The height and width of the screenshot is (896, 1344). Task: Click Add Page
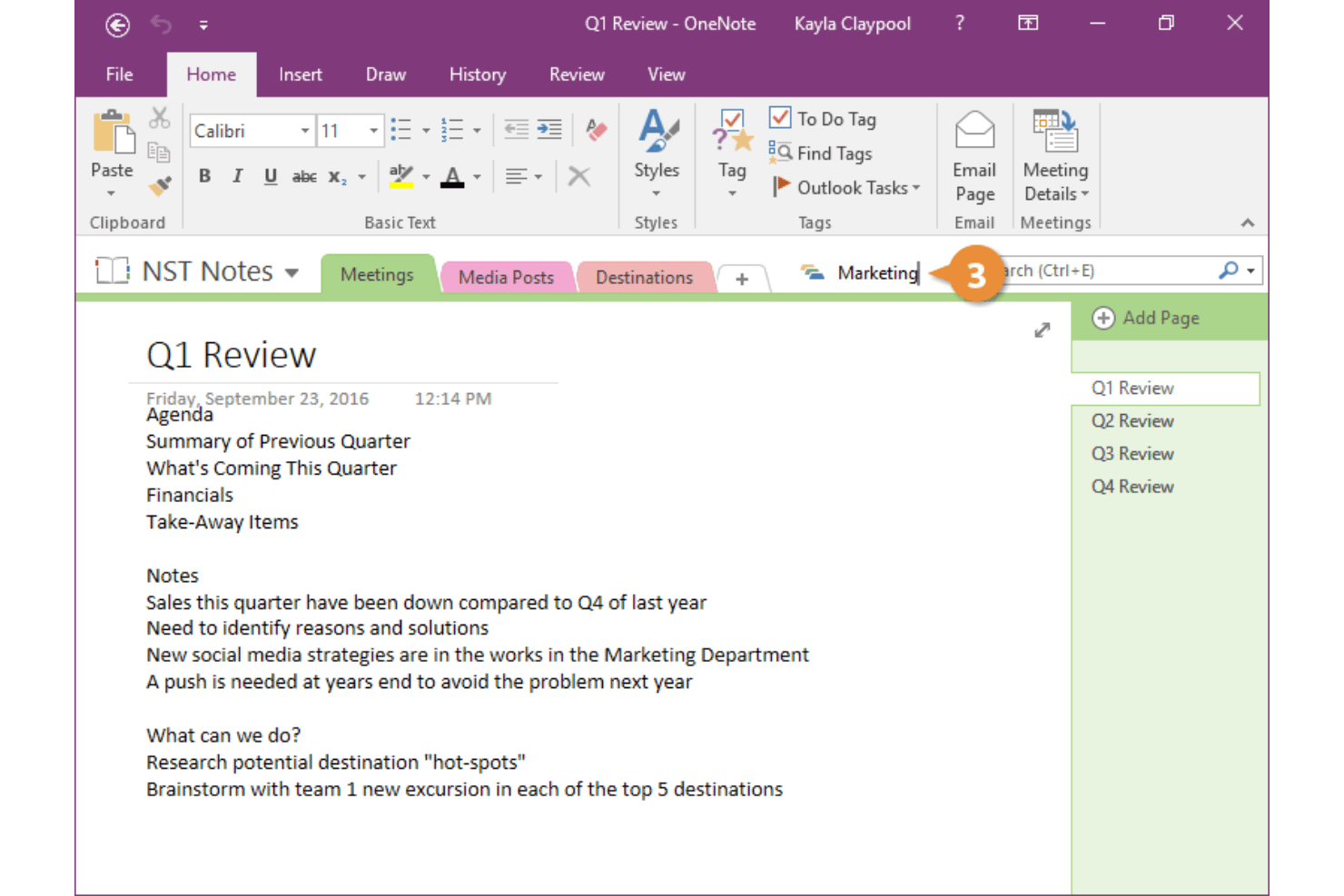click(1147, 318)
